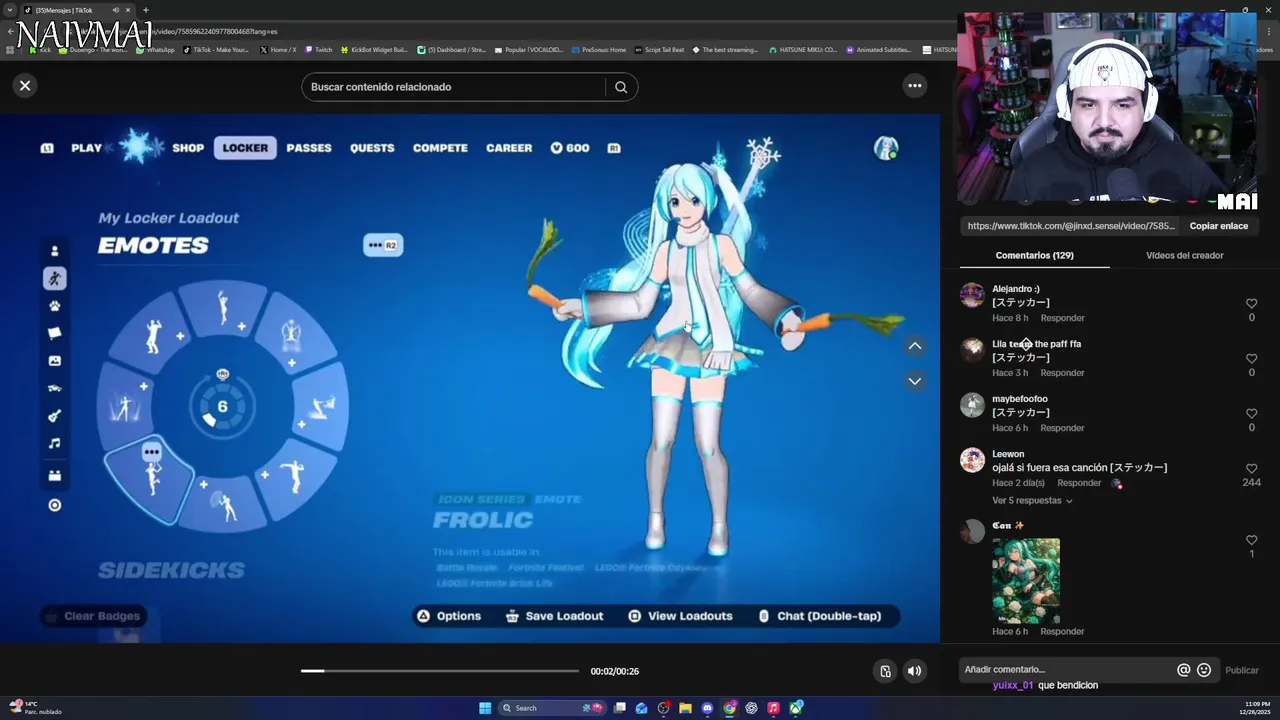
Task: Select the character outfit locker category icon
Action: pos(55,251)
